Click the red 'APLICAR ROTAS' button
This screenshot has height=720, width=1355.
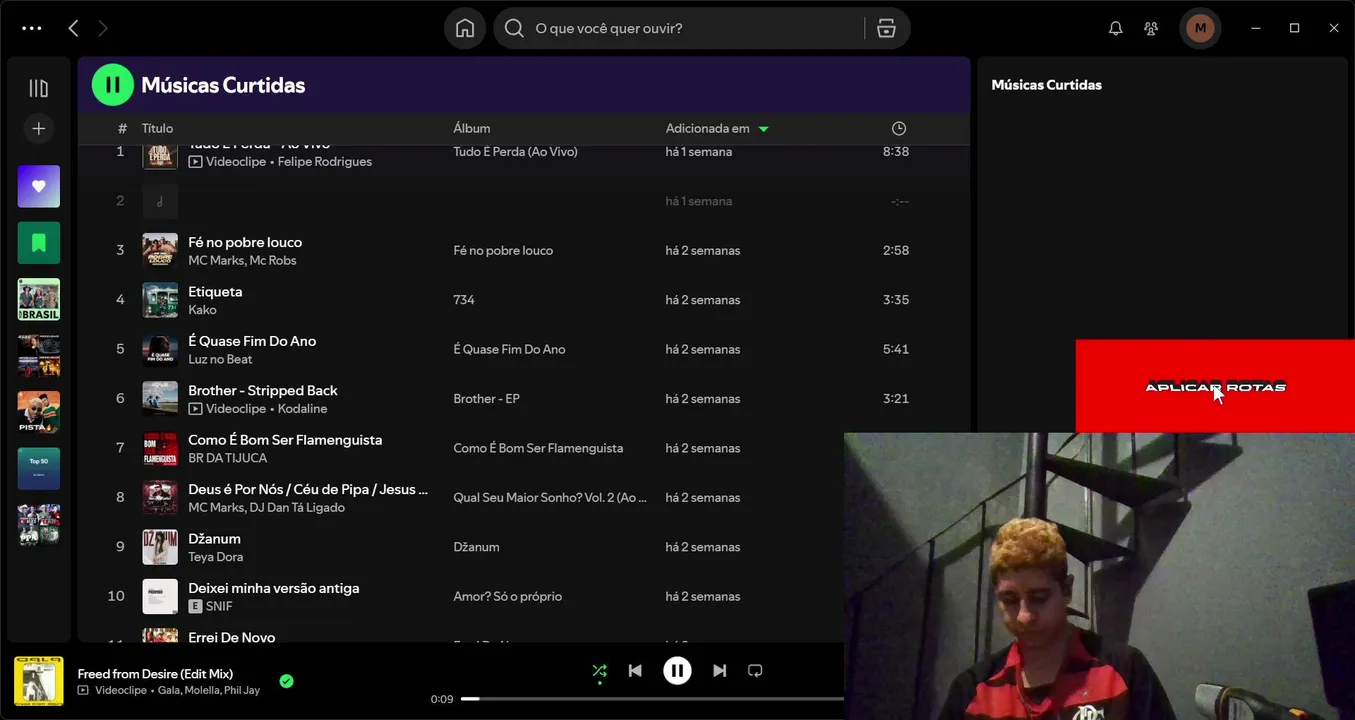pos(1215,387)
